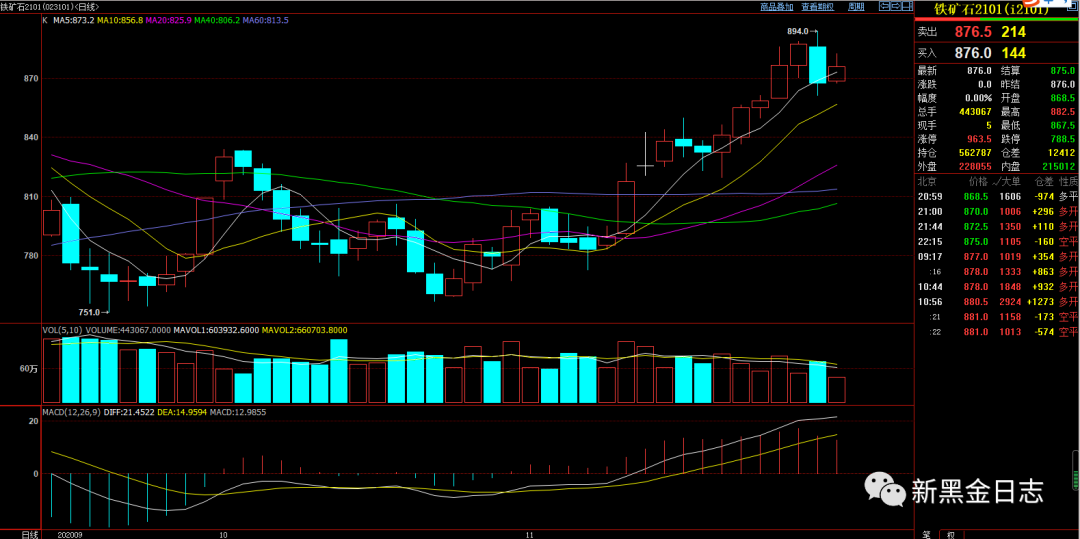1080x539 pixels.
Task: Switch to the 笔 tab
Action: point(926,534)
